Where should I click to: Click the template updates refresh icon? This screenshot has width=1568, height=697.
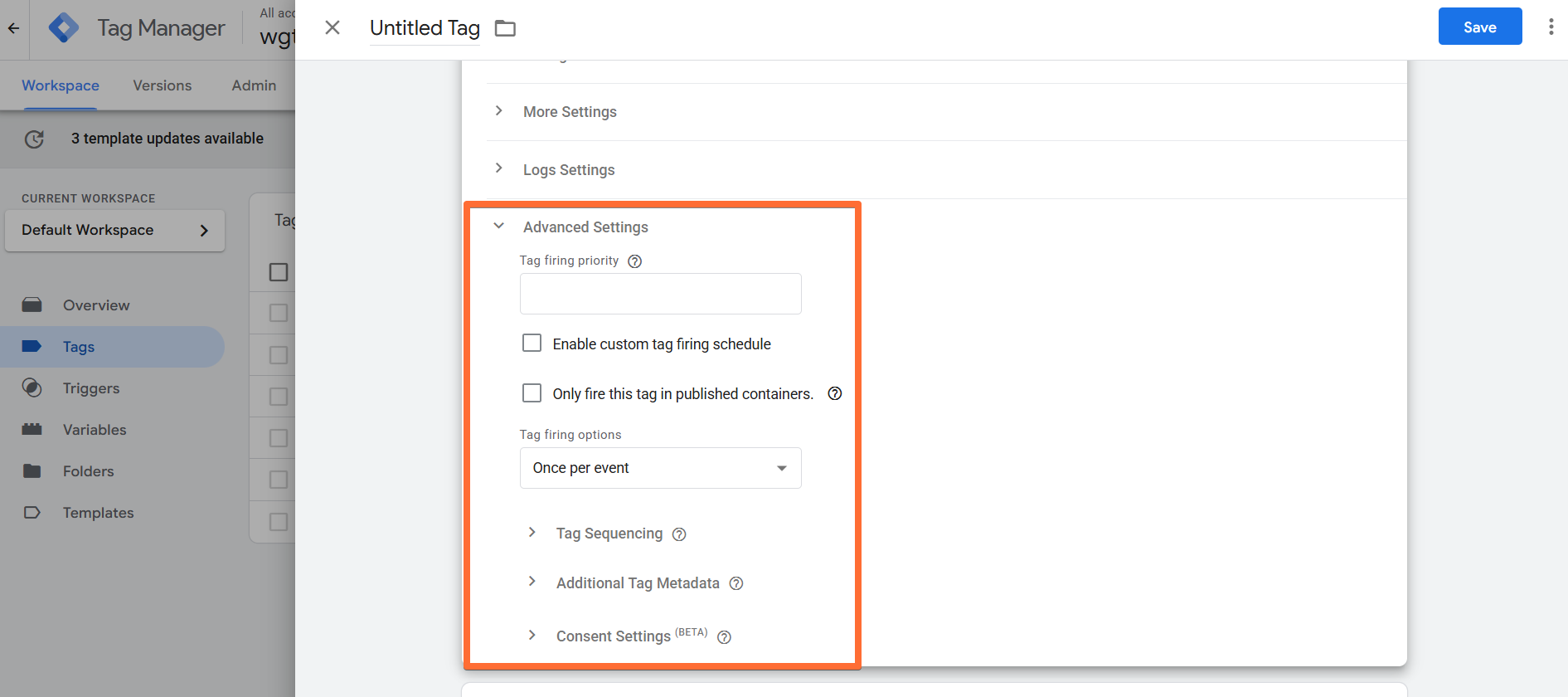pos(34,139)
